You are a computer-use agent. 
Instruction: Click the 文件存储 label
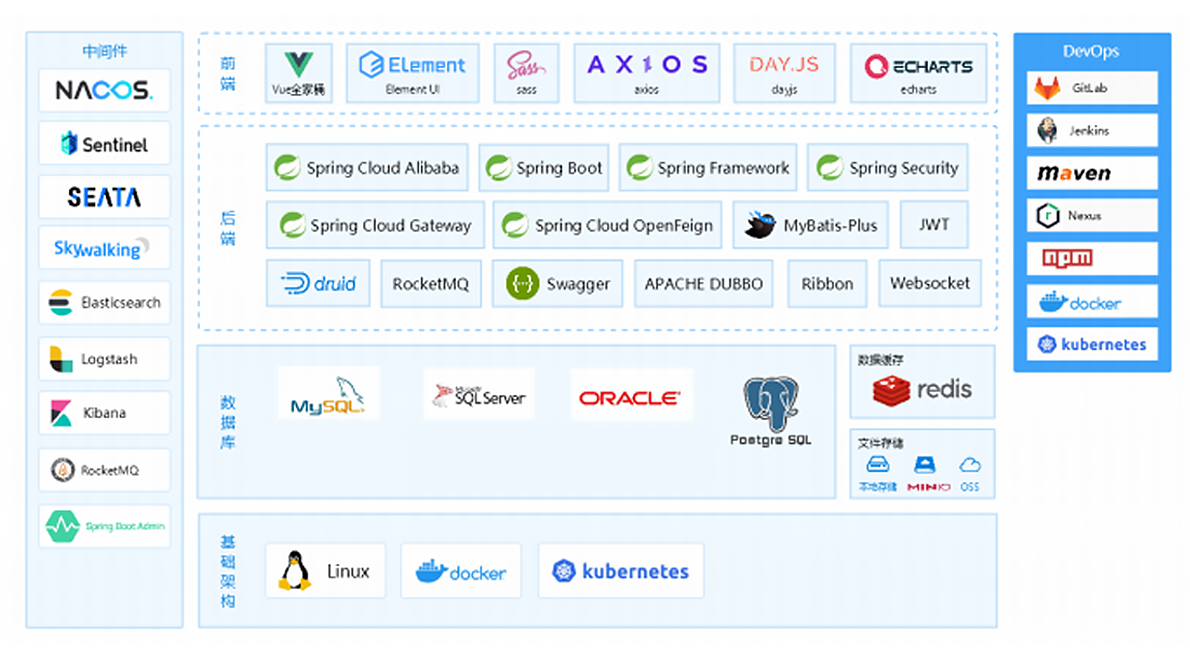point(880,443)
